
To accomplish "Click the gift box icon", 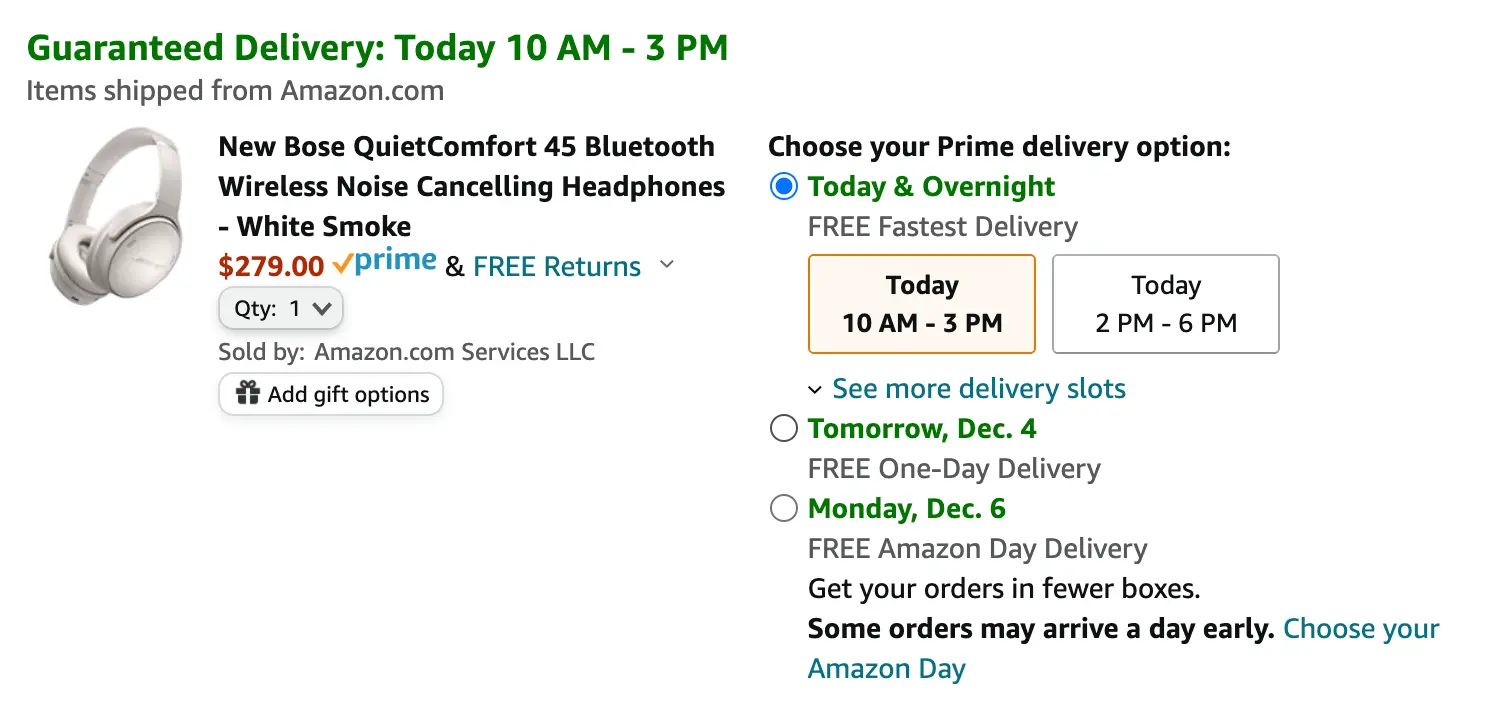I will pos(247,393).
